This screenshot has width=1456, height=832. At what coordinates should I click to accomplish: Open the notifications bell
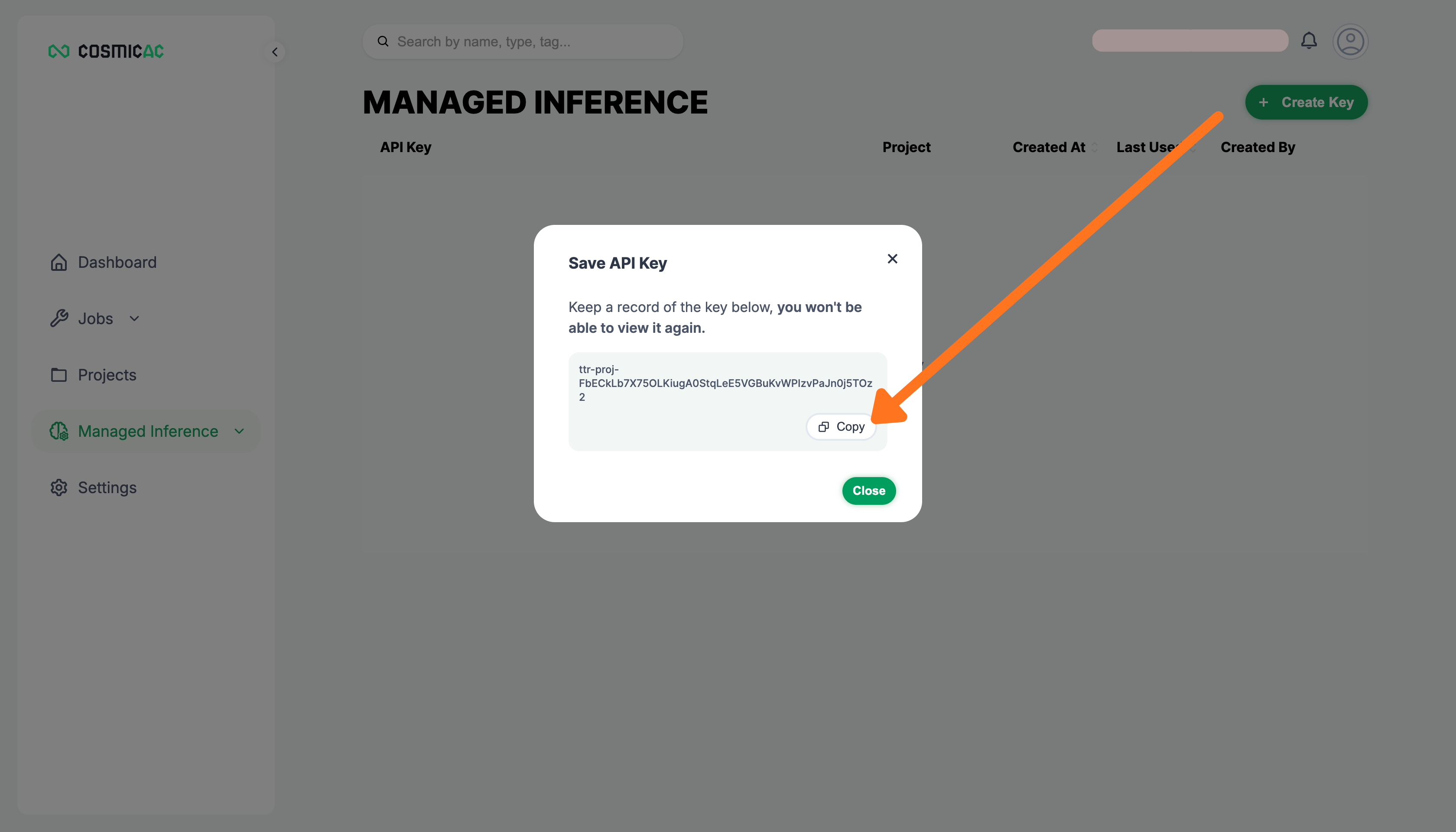pos(1309,41)
